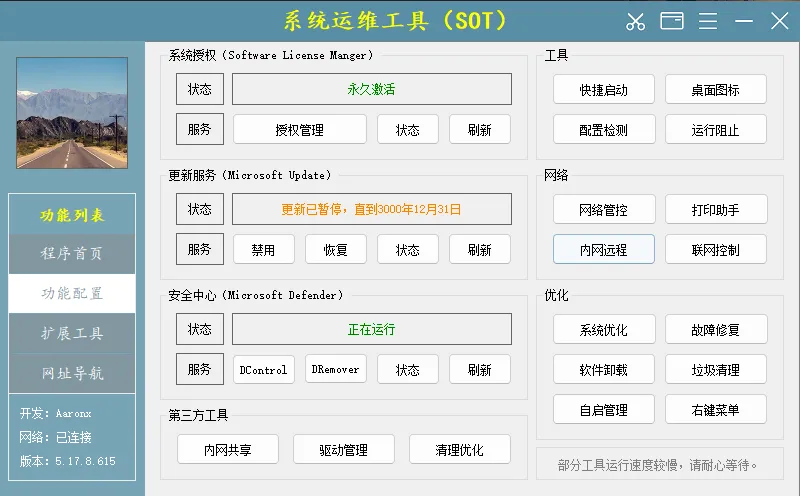The image size is (800, 496).
Task: Open 授权管理 in Software License section
Action: [x=299, y=130]
